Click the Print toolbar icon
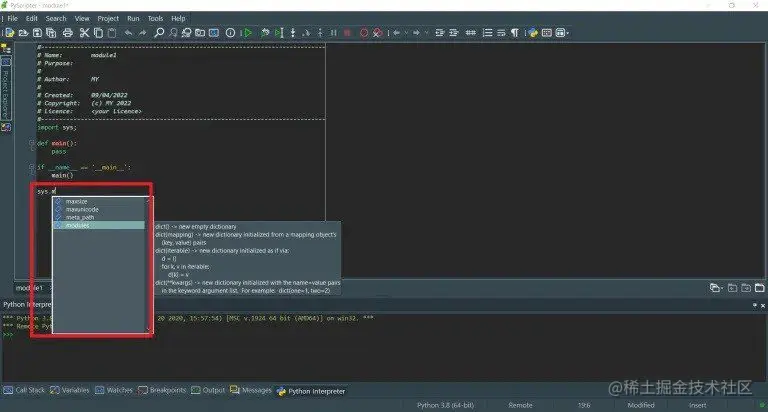 pos(68,33)
